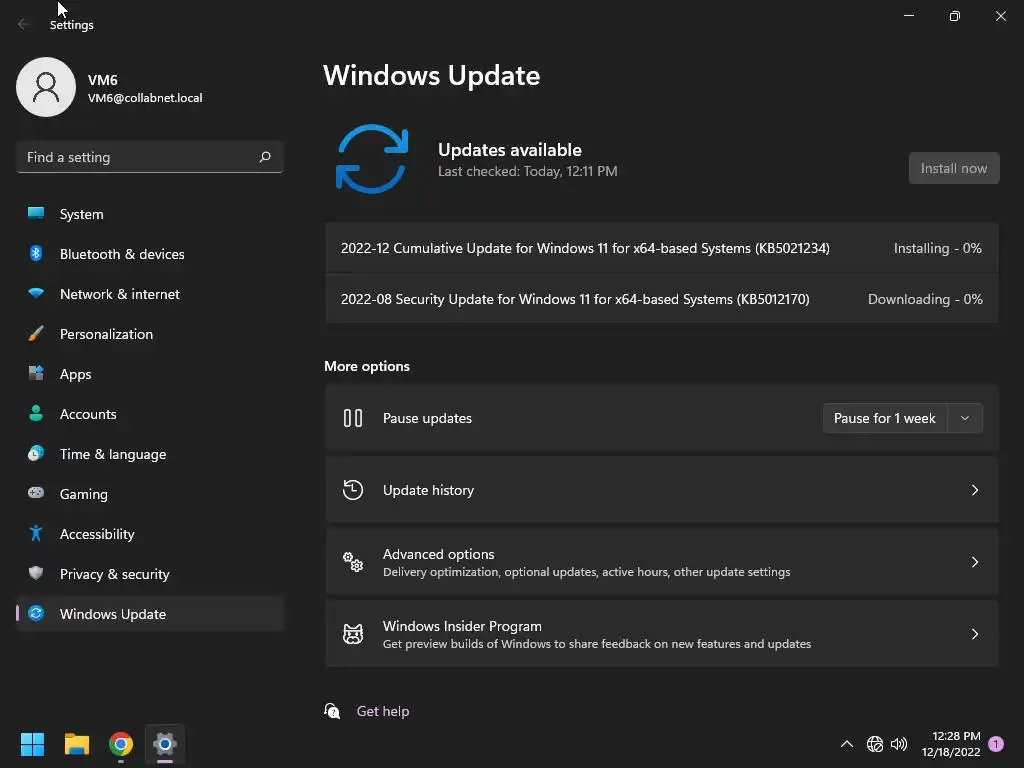Open Update history chevron row
The height and width of the screenshot is (768, 1024).
click(662, 490)
